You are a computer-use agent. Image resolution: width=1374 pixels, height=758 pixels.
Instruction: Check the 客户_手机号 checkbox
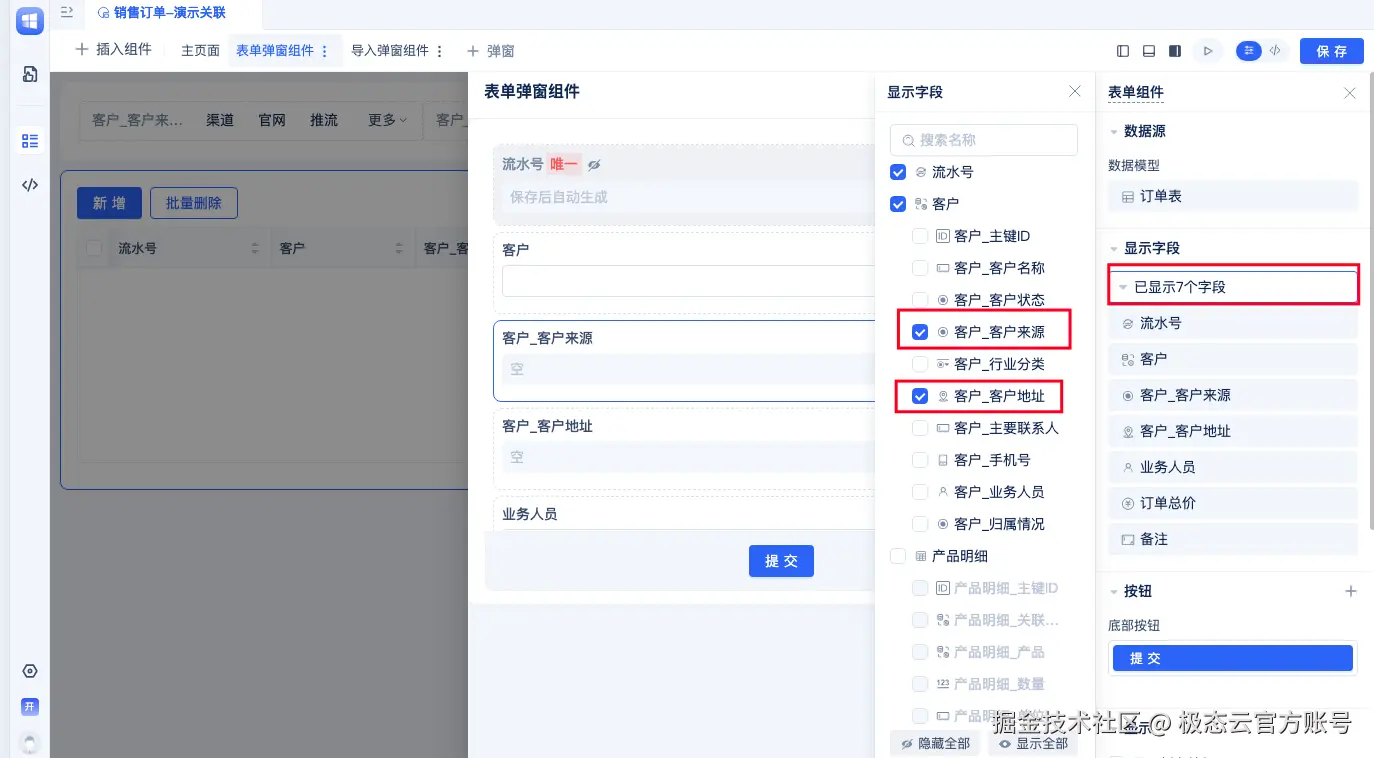click(x=920, y=460)
